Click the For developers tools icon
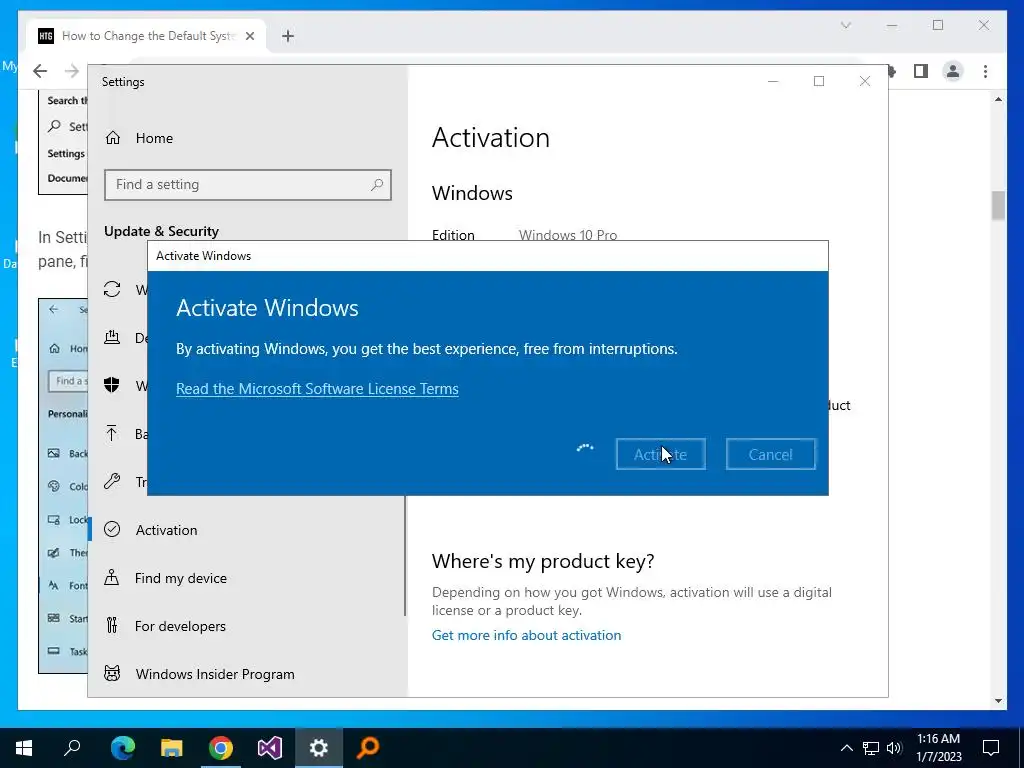The width and height of the screenshot is (1024, 768). 112,626
